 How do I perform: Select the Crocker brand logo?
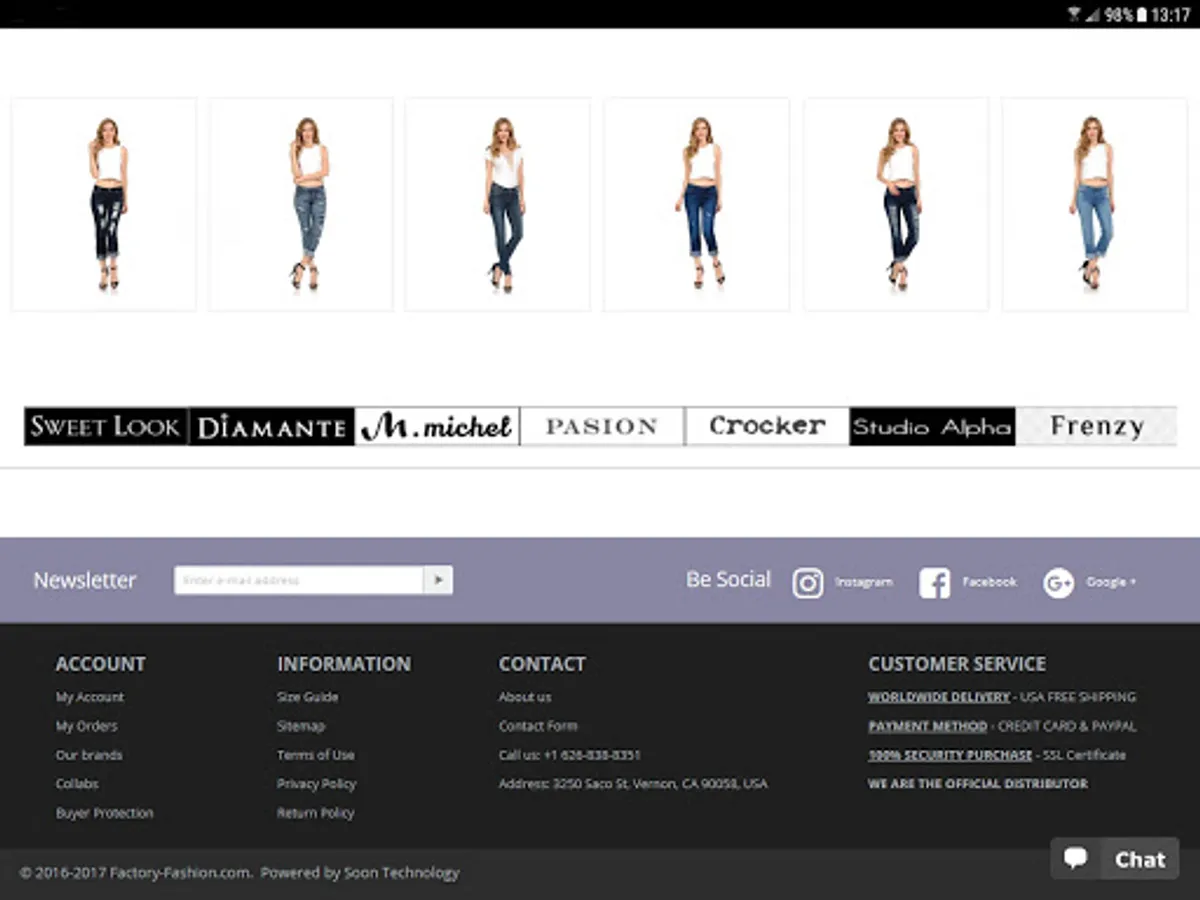click(x=766, y=426)
